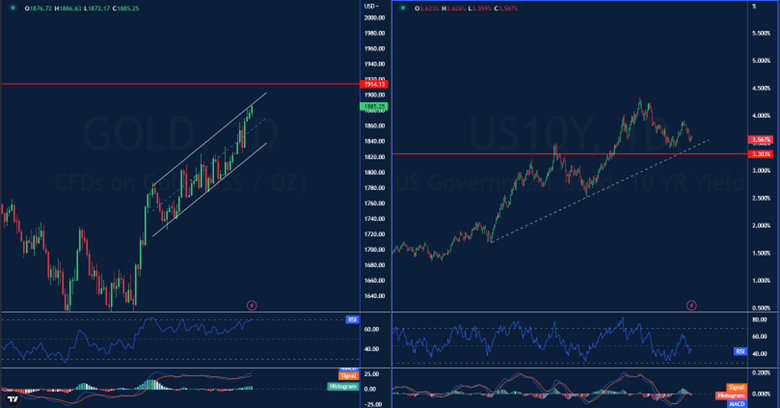Click the 1640.00 price scale value
Image resolution: width=780 pixels, height=408 pixels.
click(375, 296)
